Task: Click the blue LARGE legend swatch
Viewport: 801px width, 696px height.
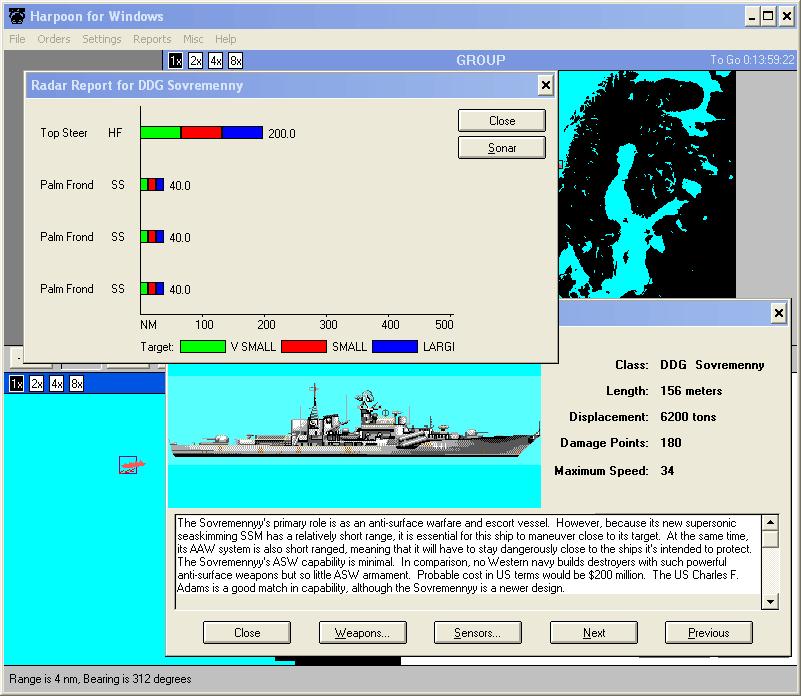Action: [395, 346]
